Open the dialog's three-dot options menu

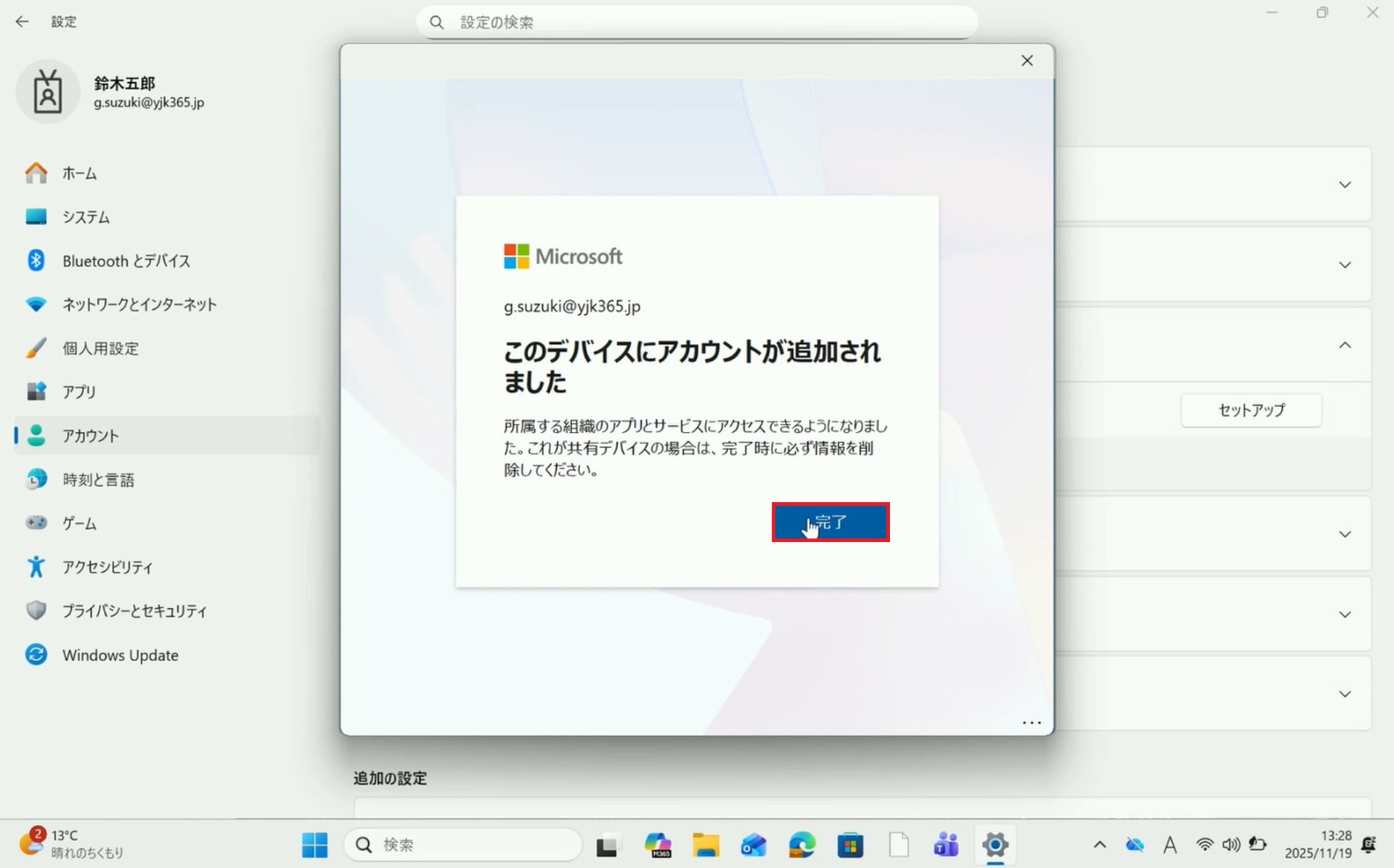(x=1031, y=723)
